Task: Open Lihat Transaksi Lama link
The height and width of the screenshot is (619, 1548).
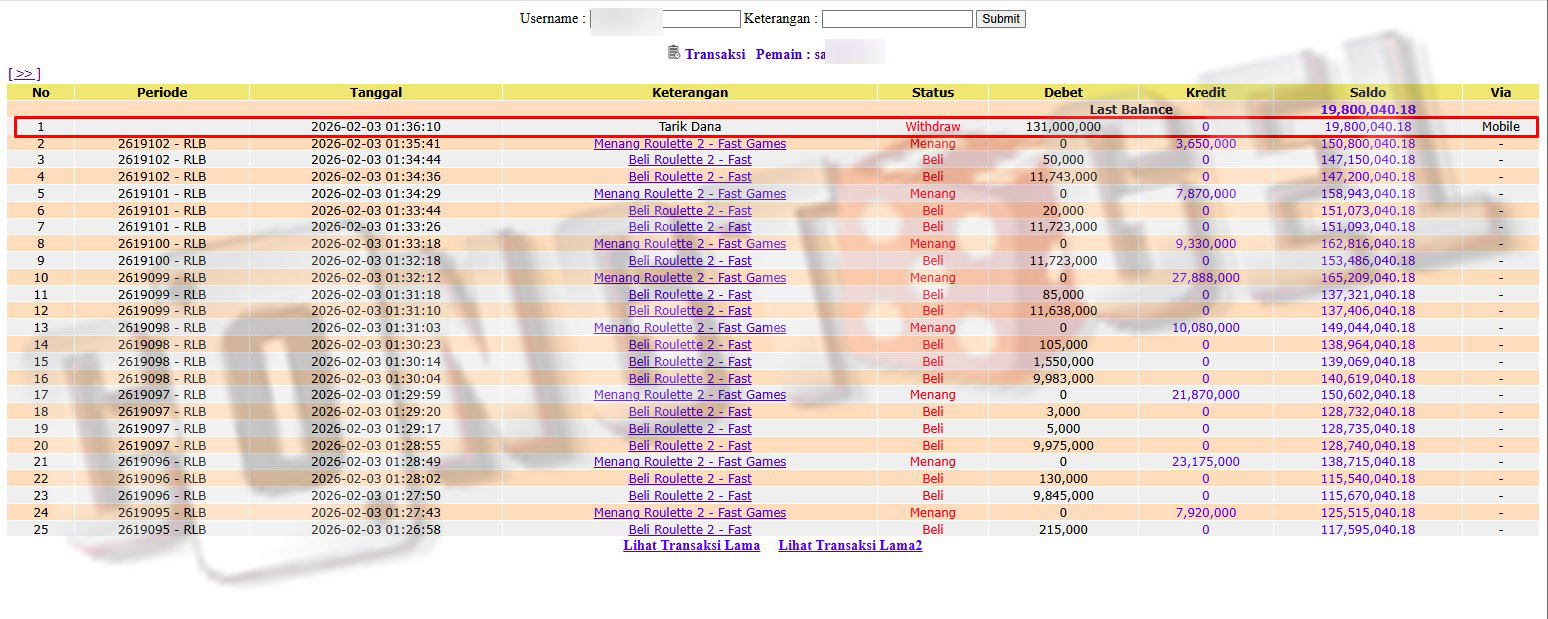Action: tap(691, 546)
